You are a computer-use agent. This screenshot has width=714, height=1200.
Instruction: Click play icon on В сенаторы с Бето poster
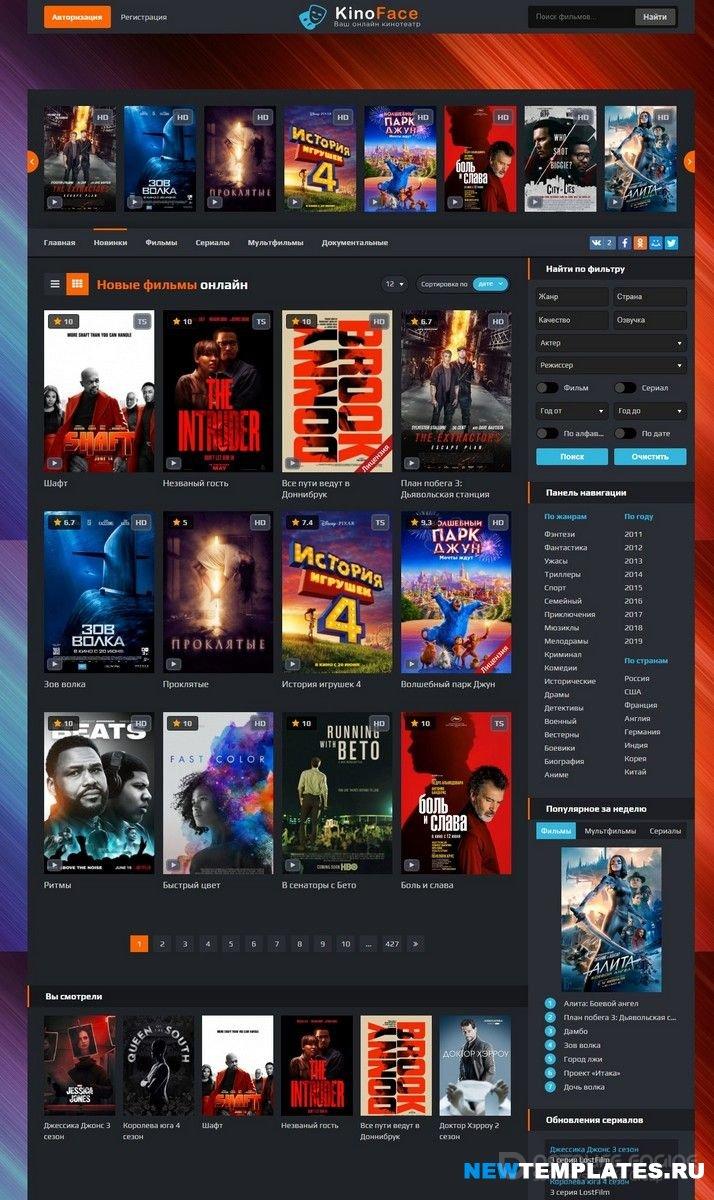[x=292, y=865]
